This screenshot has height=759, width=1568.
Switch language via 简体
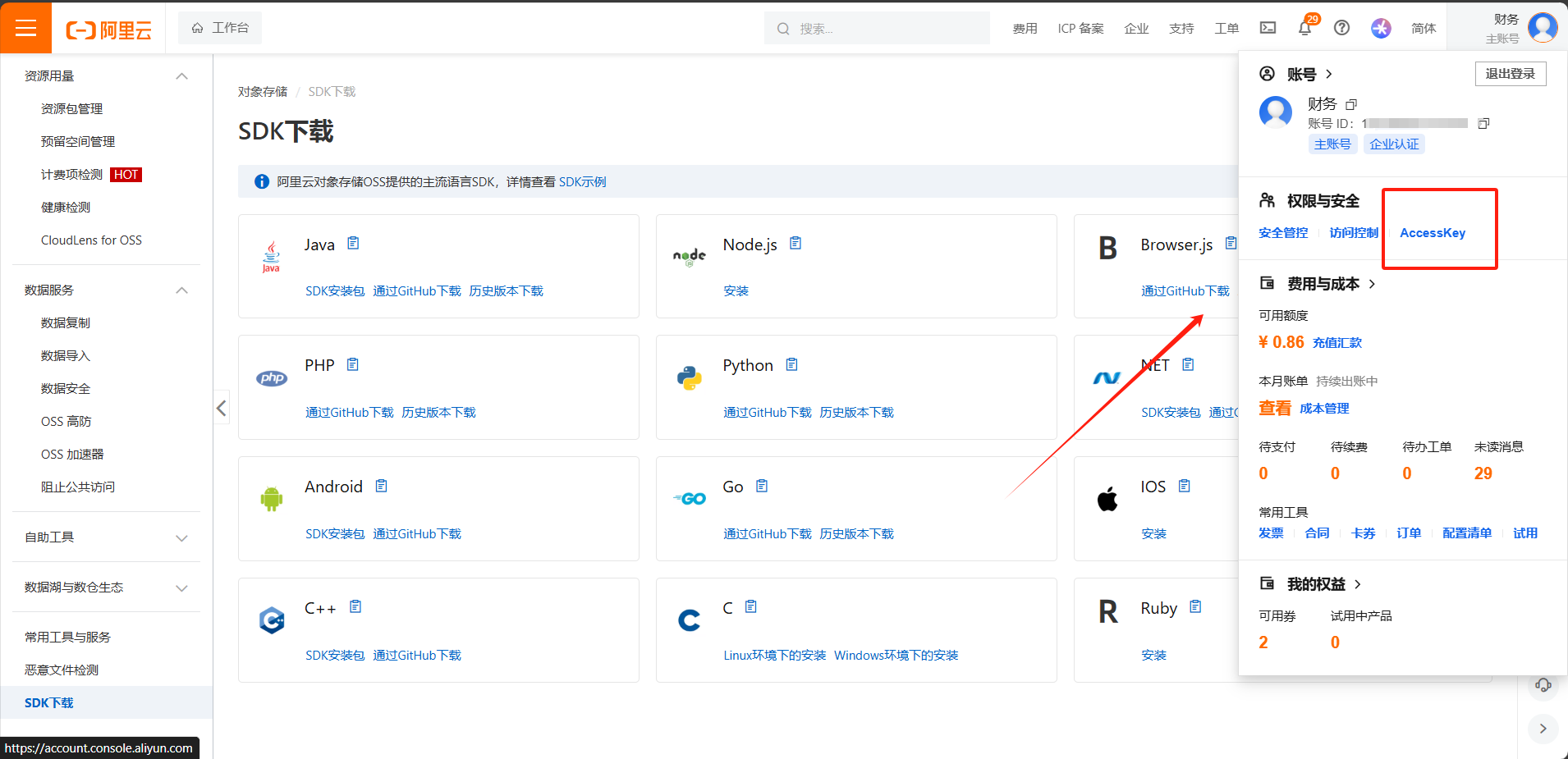[x=1424, y=29]
